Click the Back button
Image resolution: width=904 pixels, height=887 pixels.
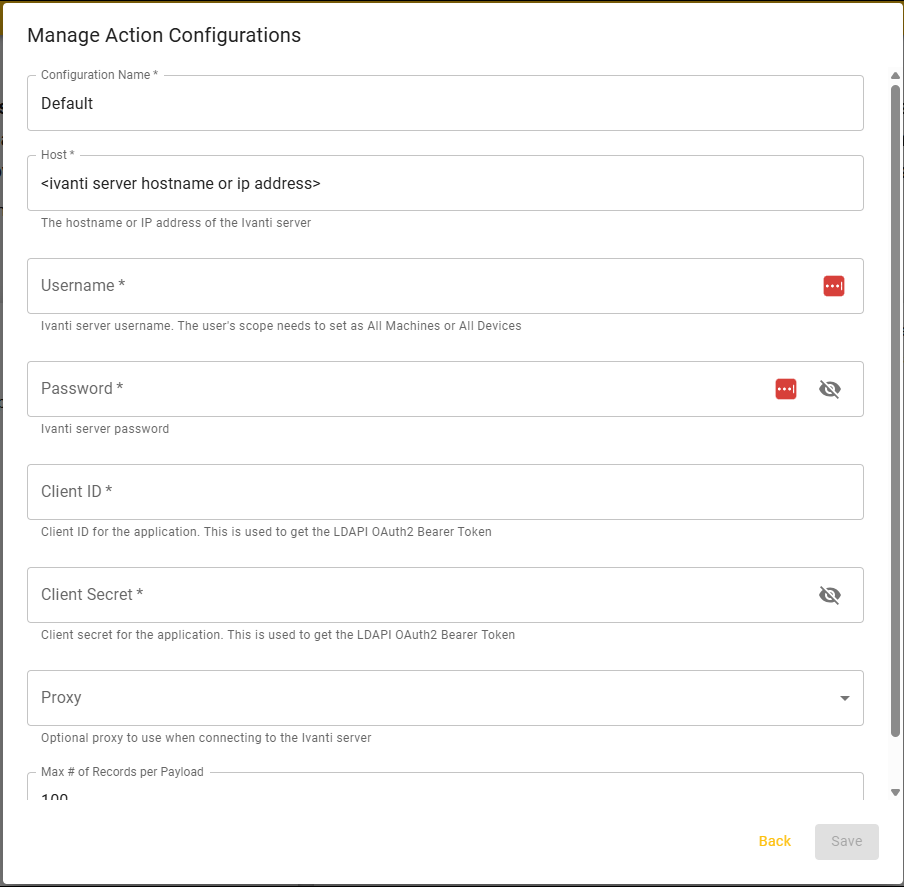tap(774, 841)
